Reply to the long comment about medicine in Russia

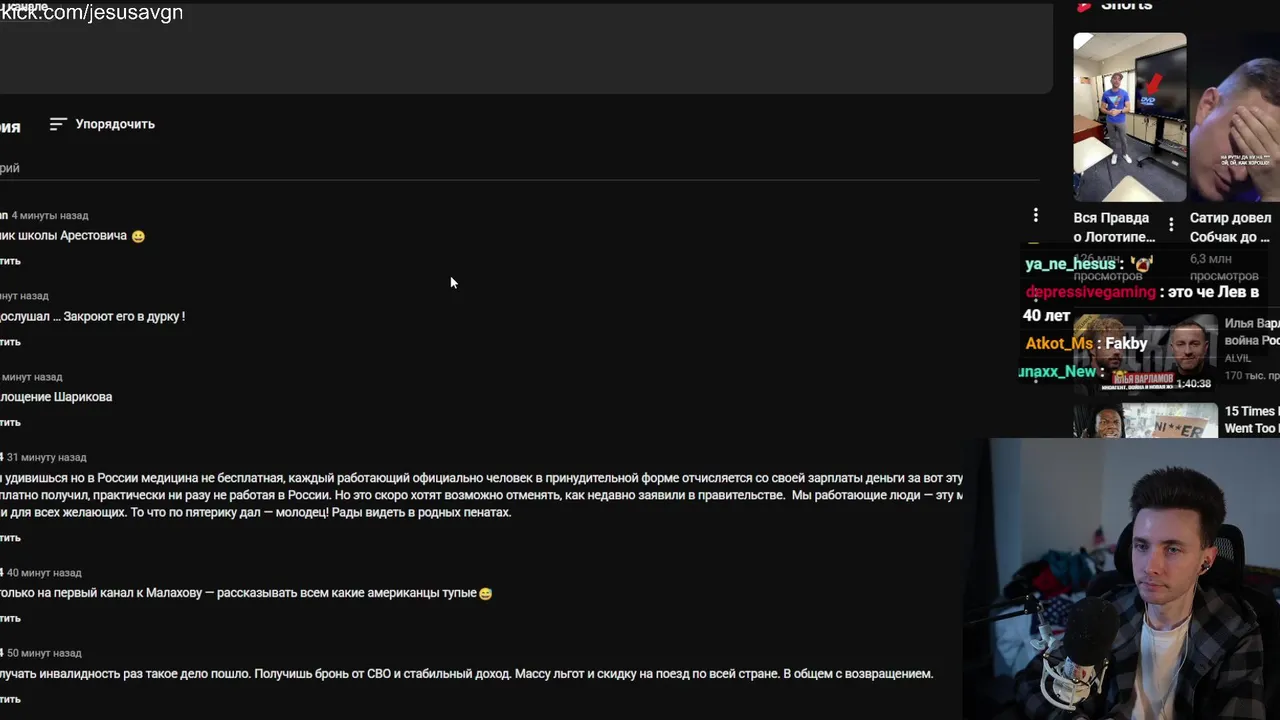point(10,538)
